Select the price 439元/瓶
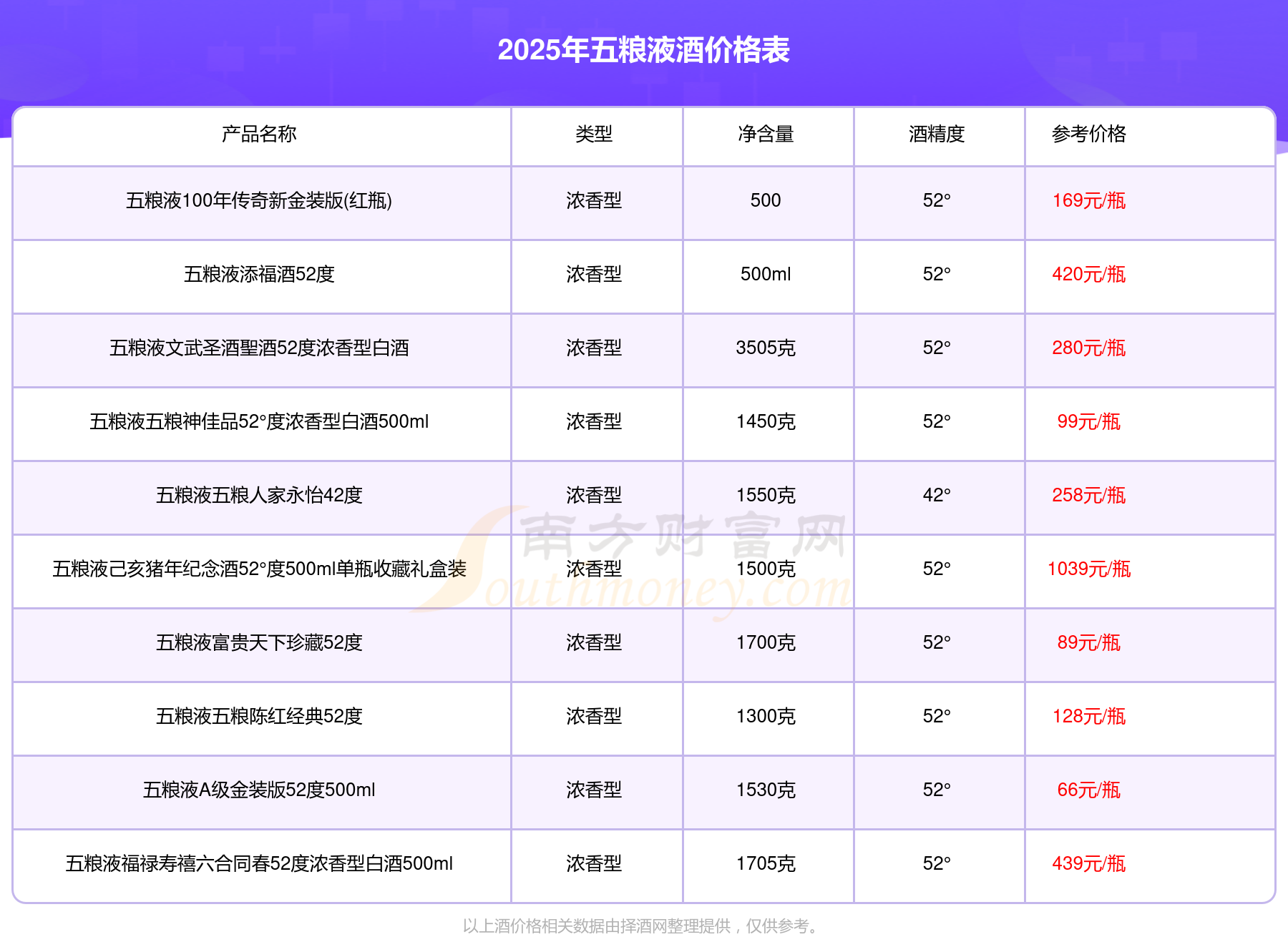 (1089, 863)
